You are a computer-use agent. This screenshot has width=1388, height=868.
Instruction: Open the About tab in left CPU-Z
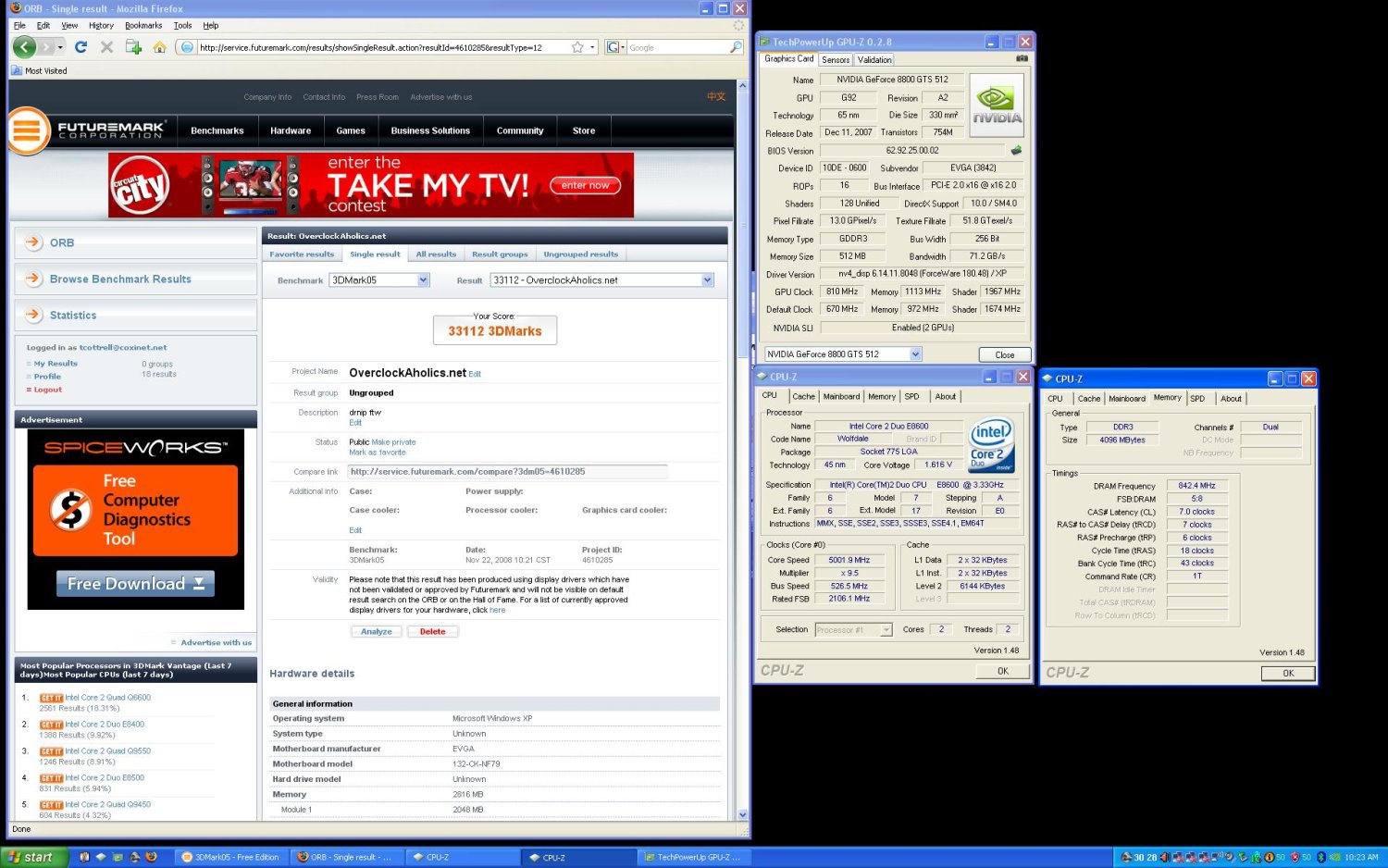[945, 396]
